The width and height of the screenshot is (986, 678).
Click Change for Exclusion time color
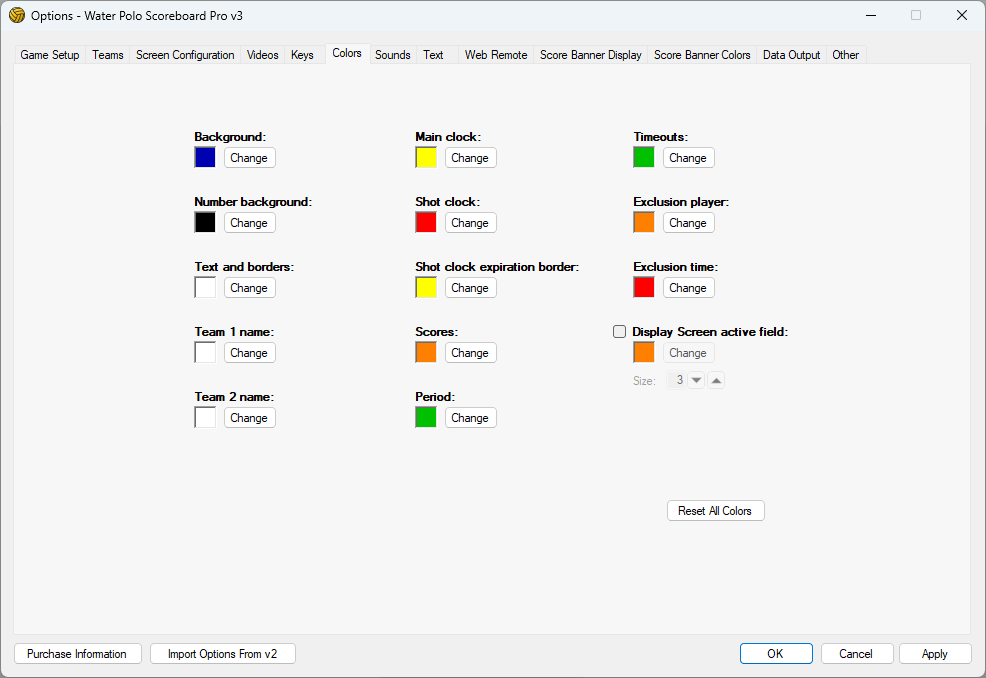pyautogui.click(x=688, y=288)
